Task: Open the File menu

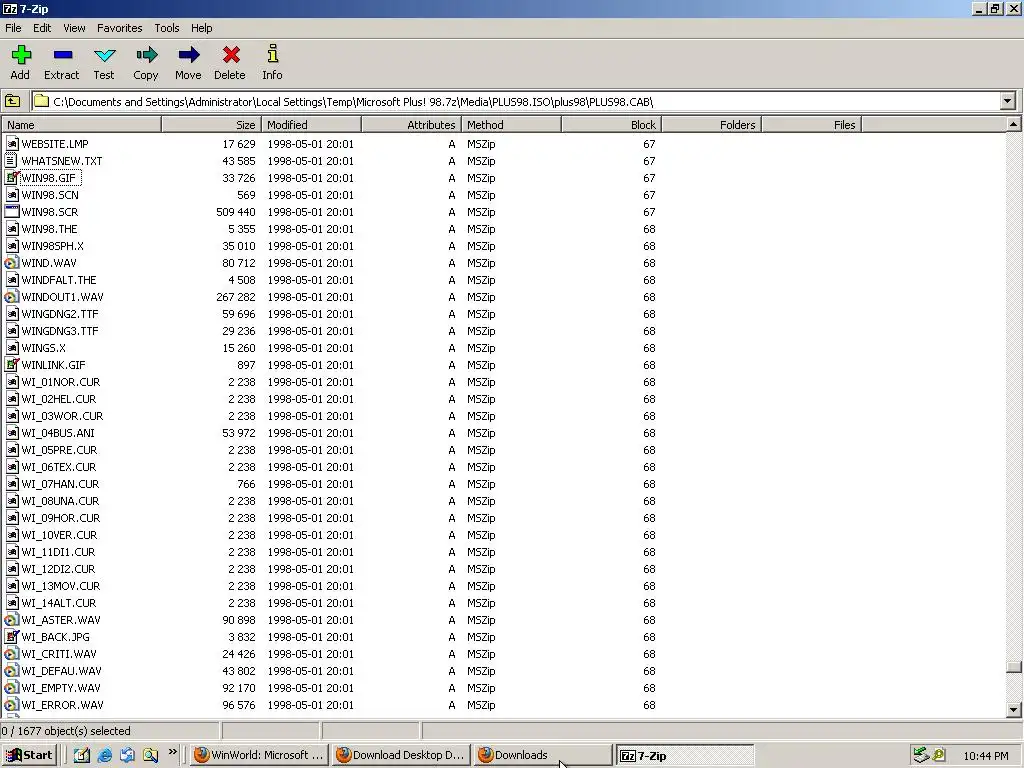Action: tap(13, 28)
